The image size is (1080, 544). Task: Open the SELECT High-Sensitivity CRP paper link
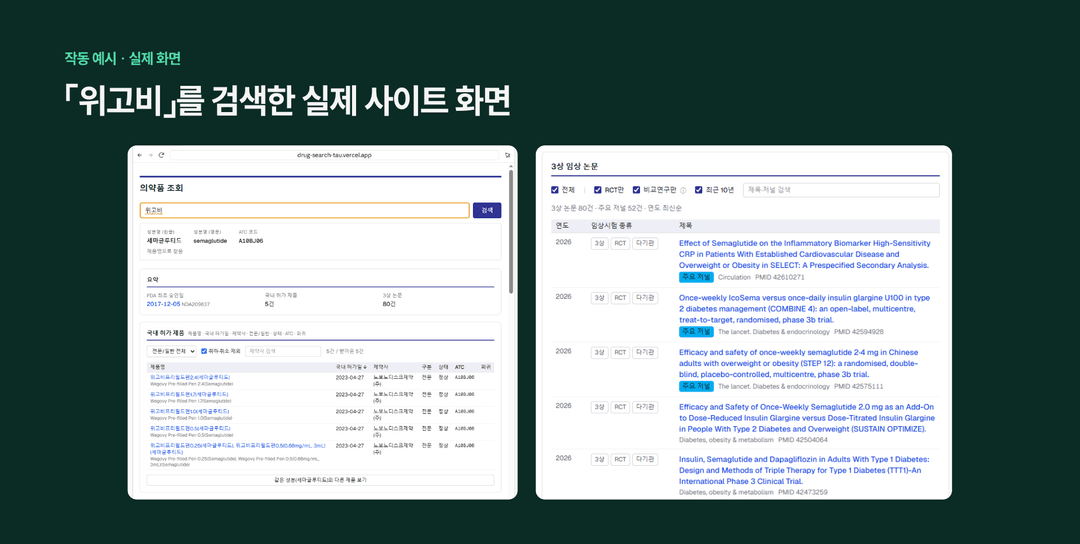coord(804,254)
